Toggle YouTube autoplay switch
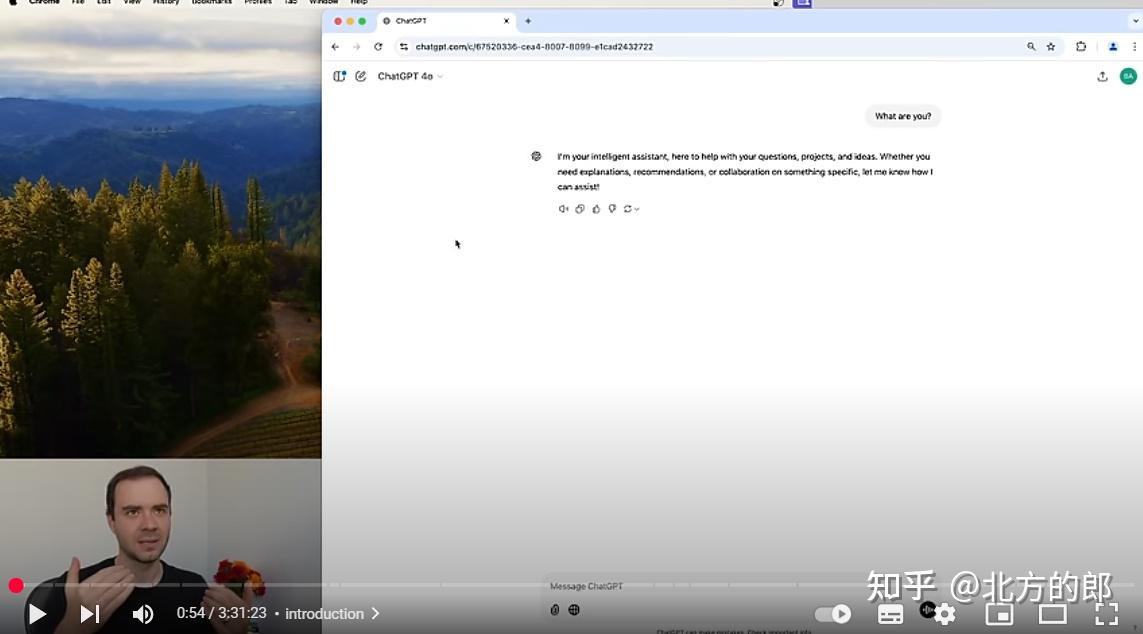This screenshot has width=1143, height=634. (x=833, y=613)
